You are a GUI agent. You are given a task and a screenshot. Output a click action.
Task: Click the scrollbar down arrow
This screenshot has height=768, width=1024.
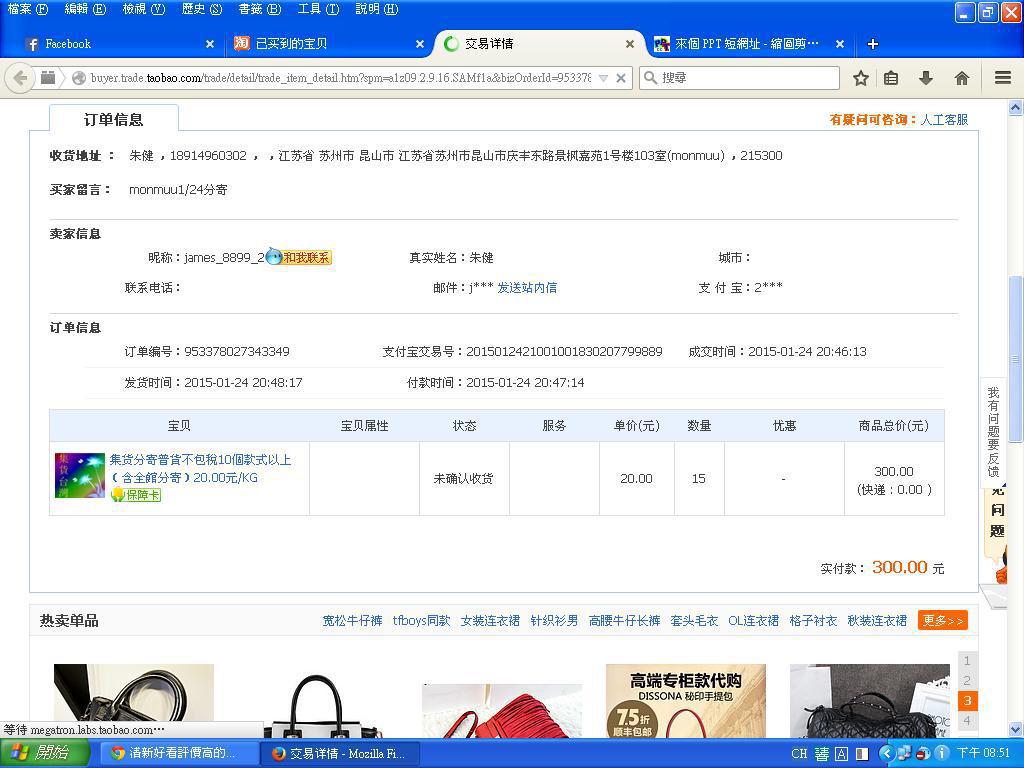tap(1016, 729)
